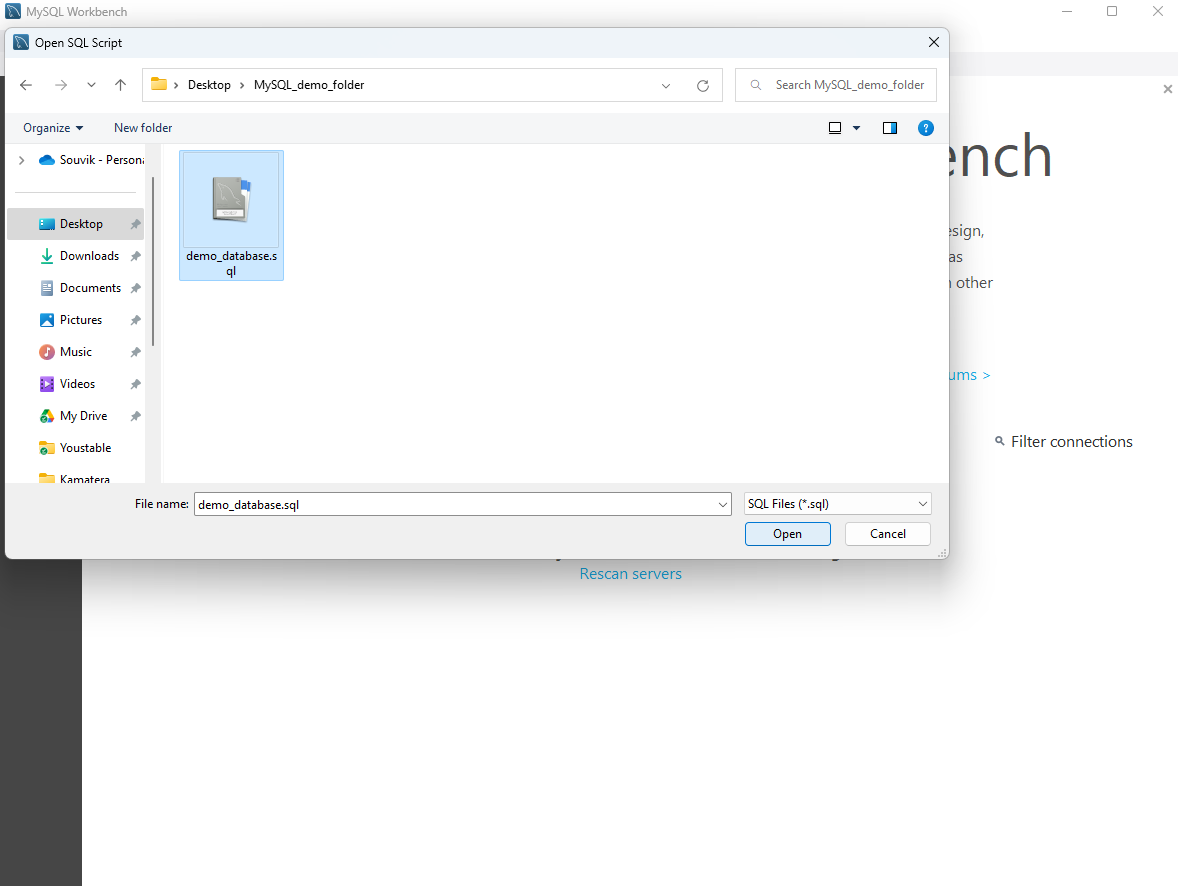Click the forward navigation arrow

[59, 85]
